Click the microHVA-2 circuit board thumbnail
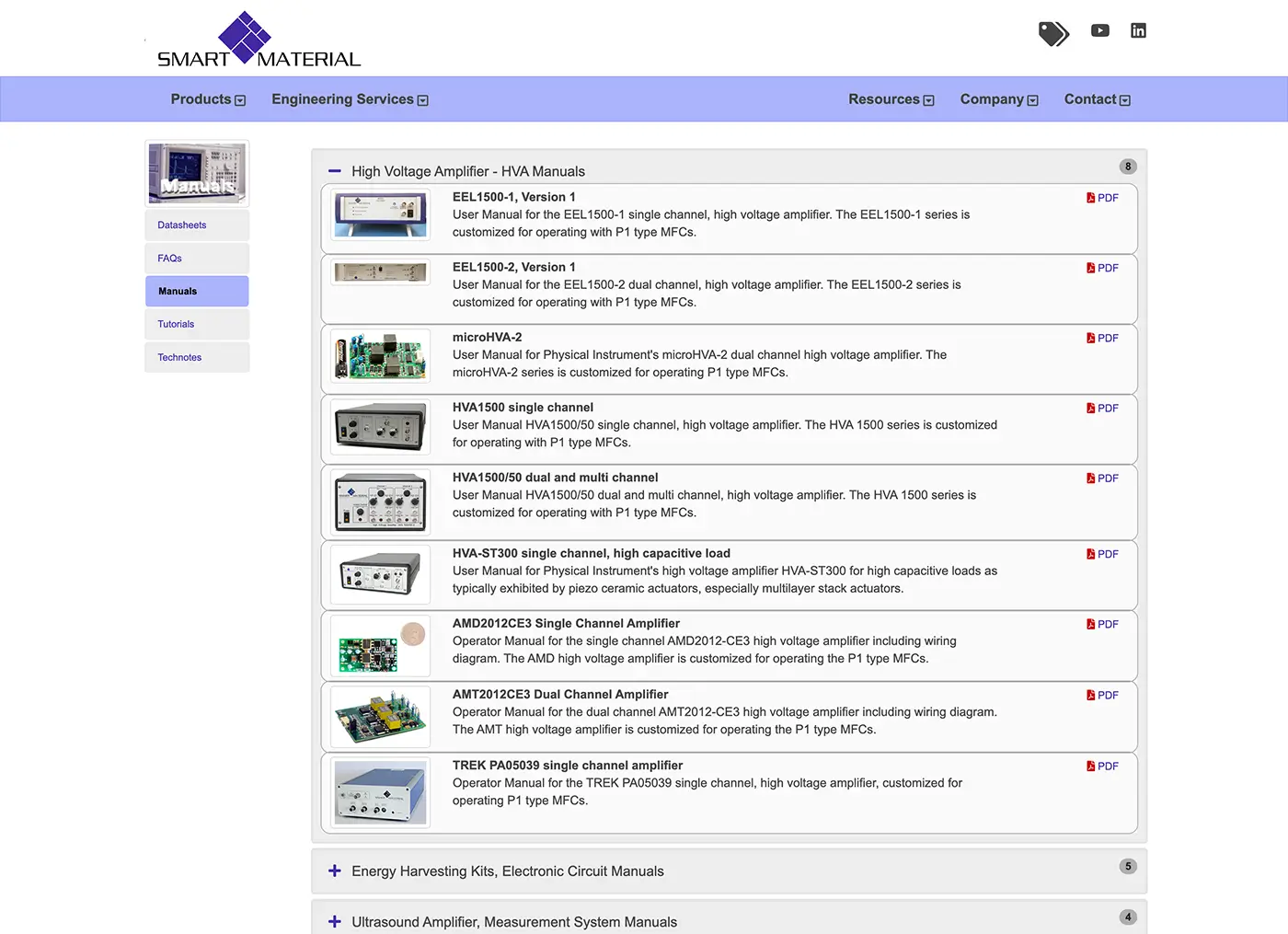Image resolution: width=1288 pixels, height=934 pixels. [380, 356]
